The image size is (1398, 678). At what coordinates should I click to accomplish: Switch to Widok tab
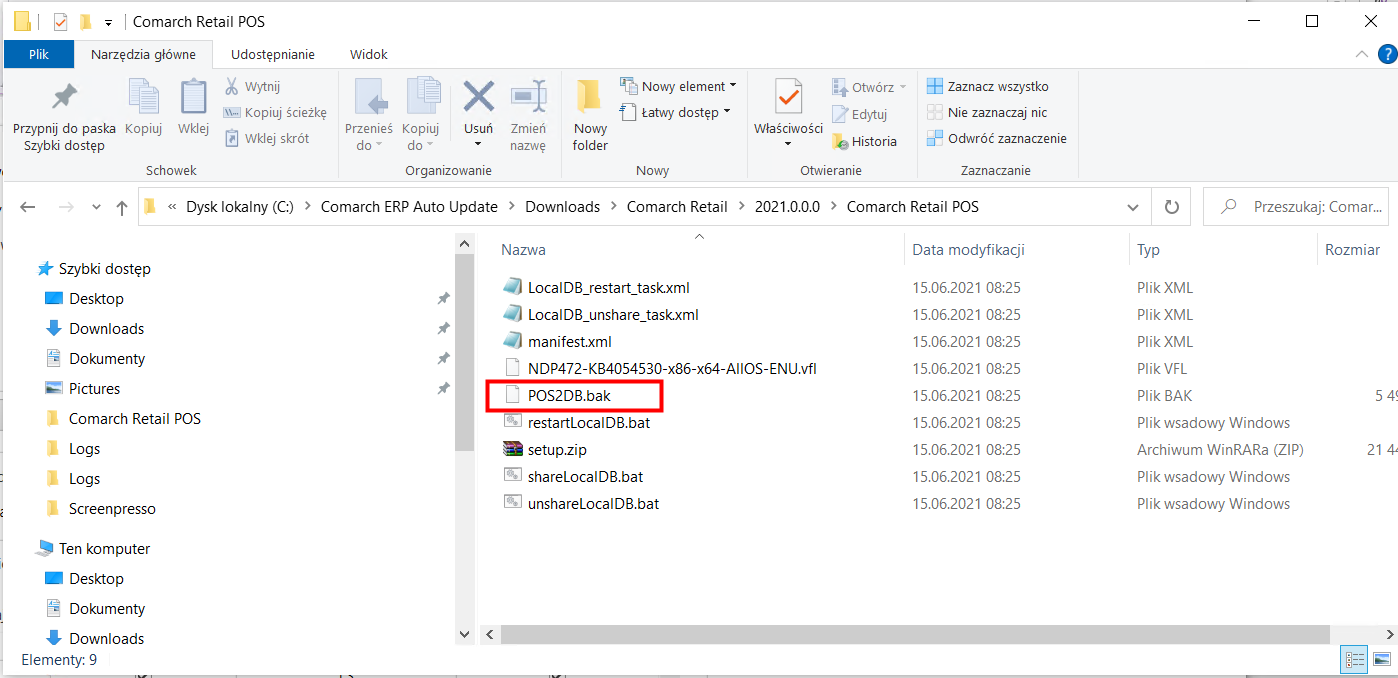(x=369, y=54)
